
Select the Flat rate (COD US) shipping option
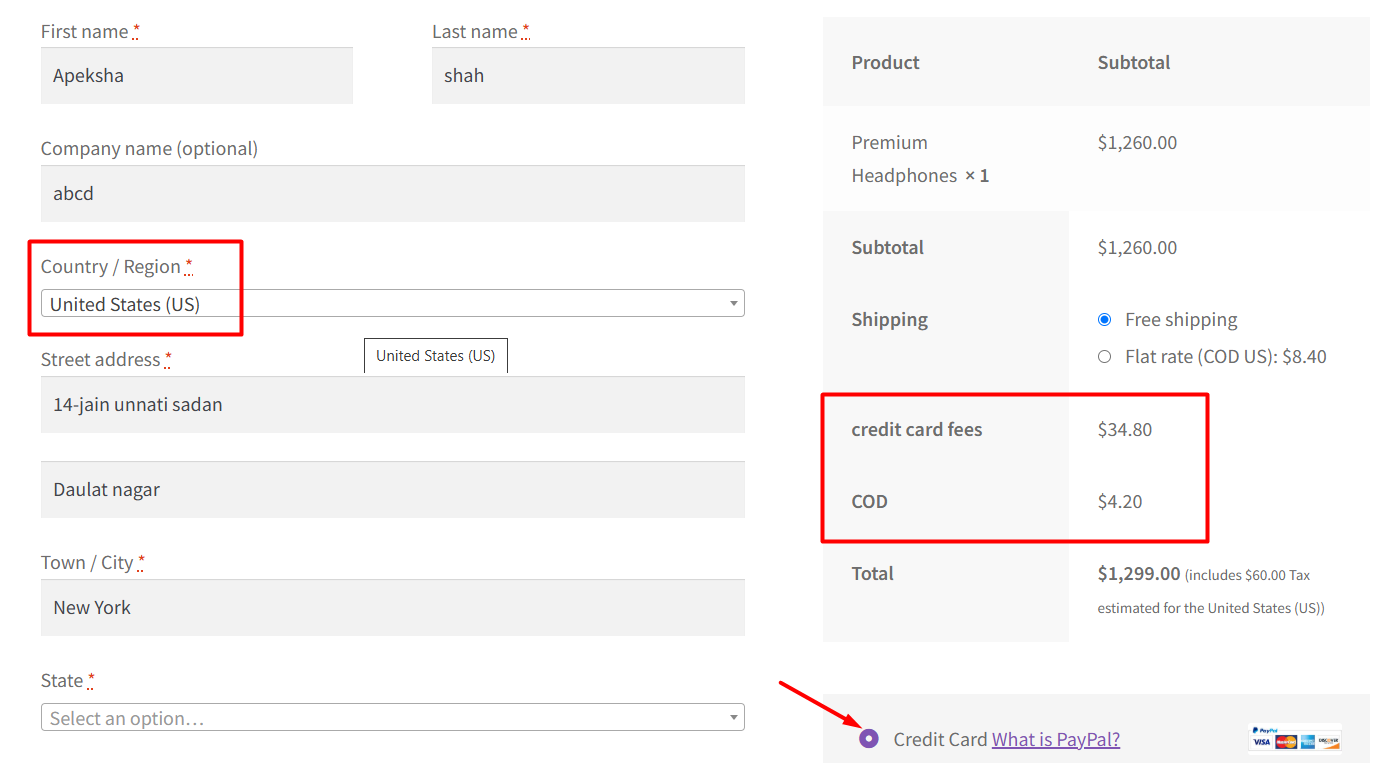[1104, 356]
